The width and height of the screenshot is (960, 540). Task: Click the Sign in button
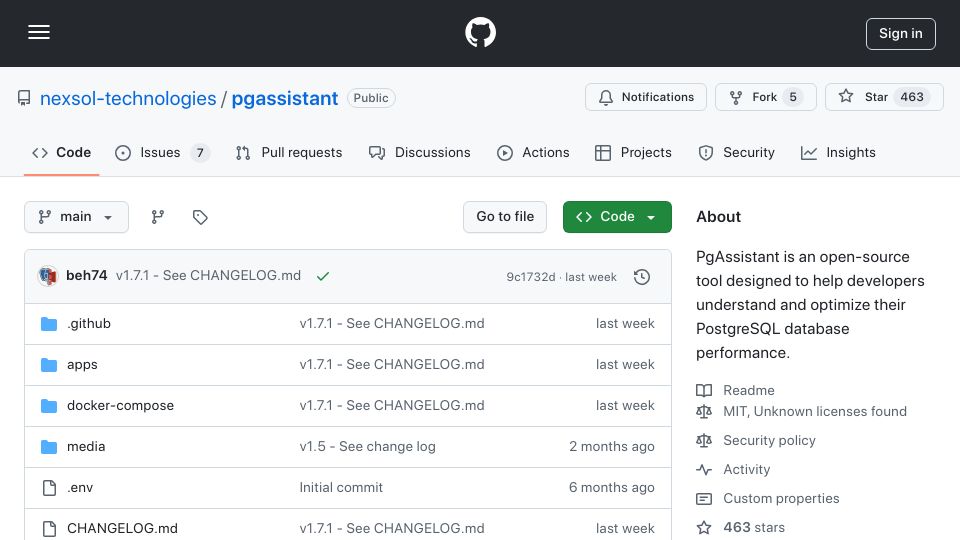coord(901,34)
